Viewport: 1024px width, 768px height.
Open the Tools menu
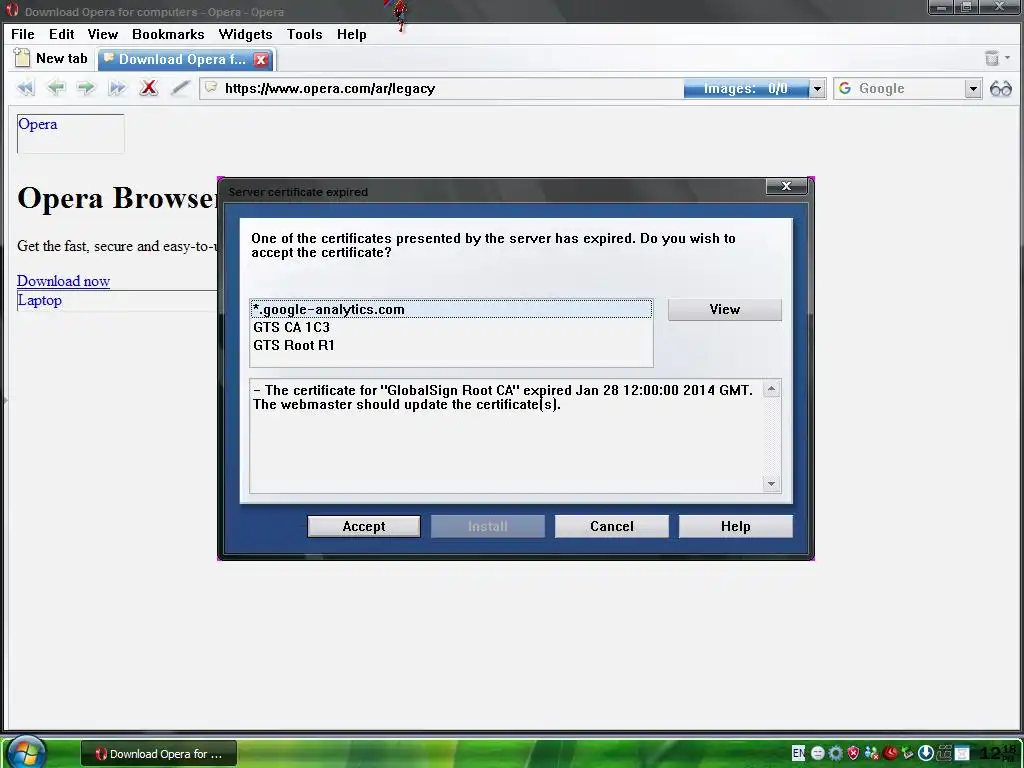pyautogui.click(x=304, y=34)
